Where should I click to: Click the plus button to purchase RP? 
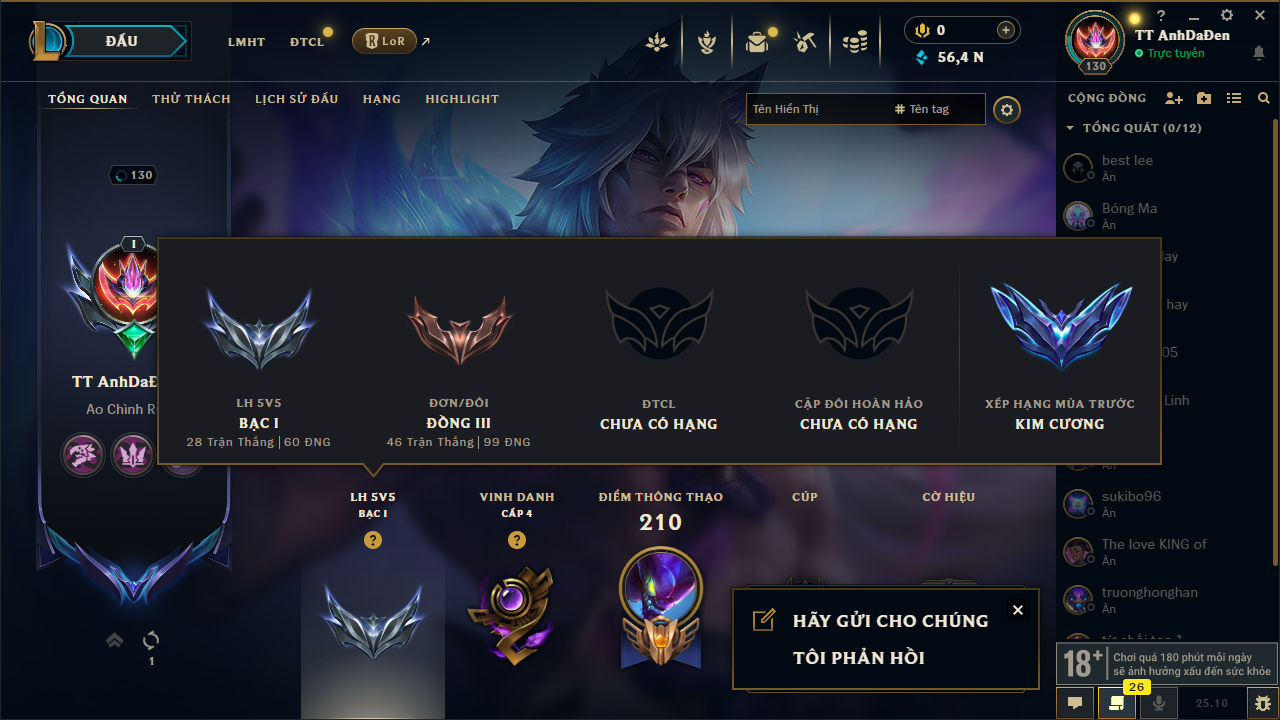1006,30
